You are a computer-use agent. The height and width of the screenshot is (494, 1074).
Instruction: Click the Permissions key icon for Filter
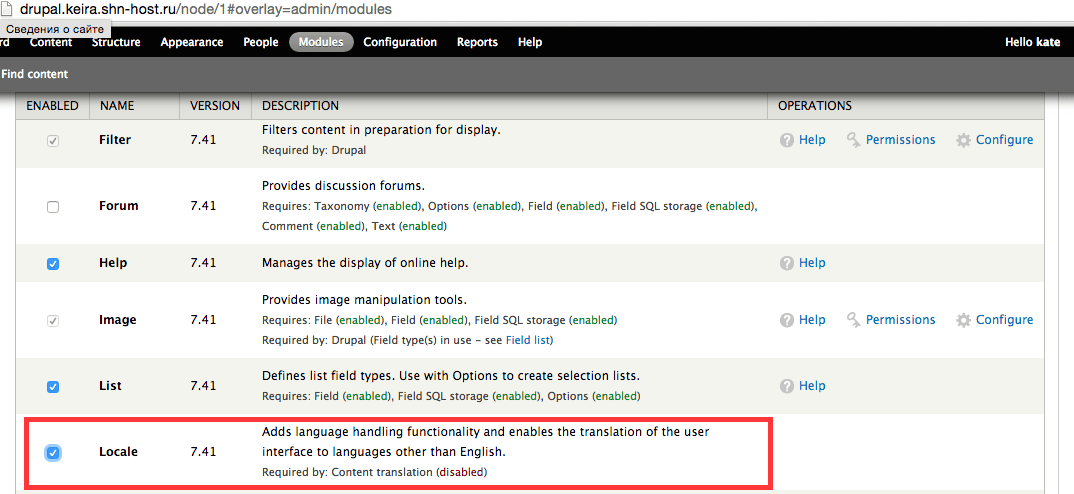coord(853,140)
